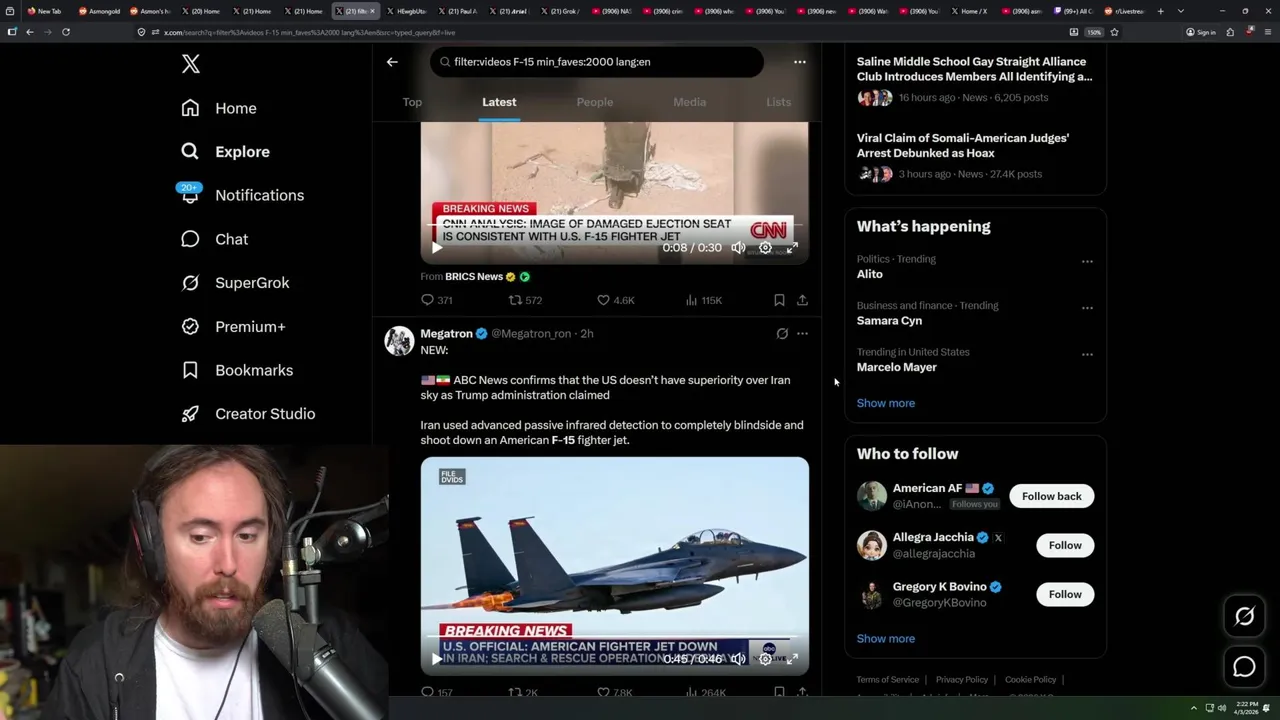This screenshot has width=1280, height=720.
Task: Enter fullscreen on the CNN video
Action: (792, 248)
